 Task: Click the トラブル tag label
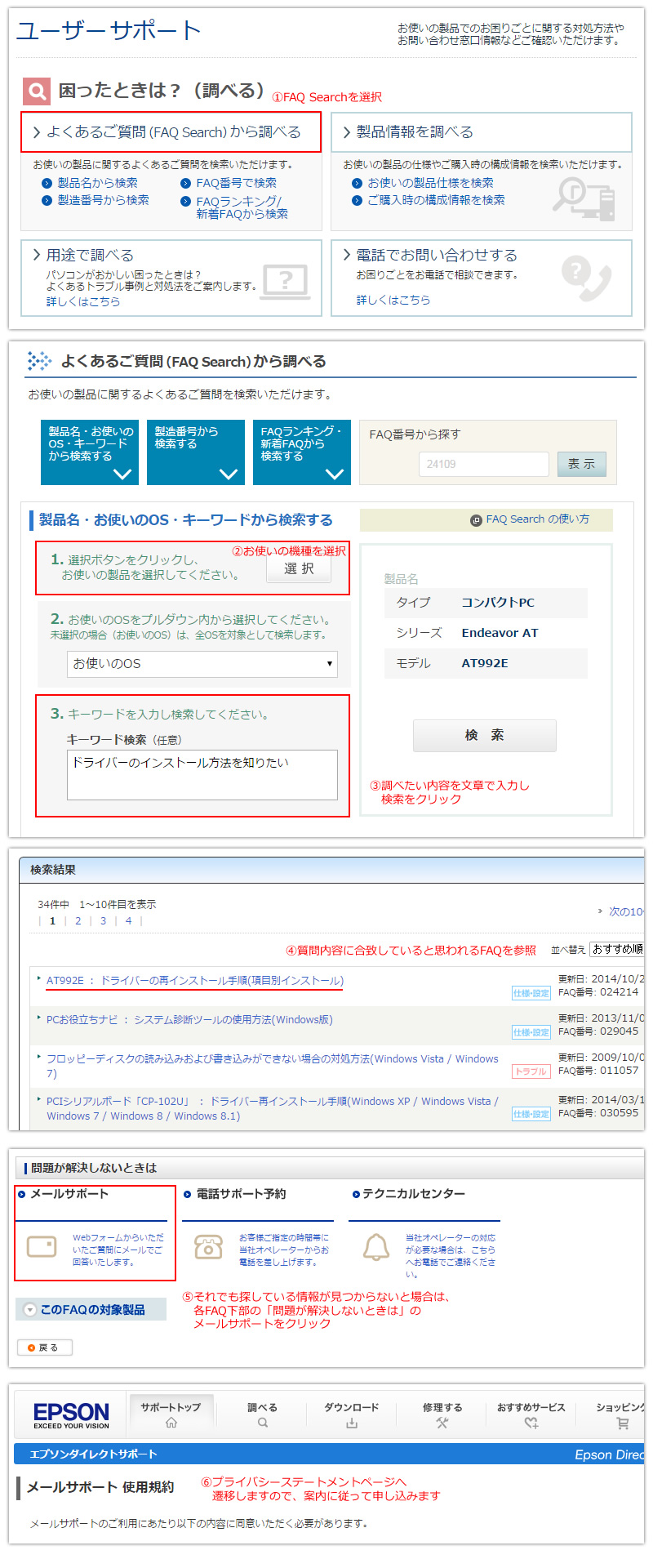[x=531, y=1071]
